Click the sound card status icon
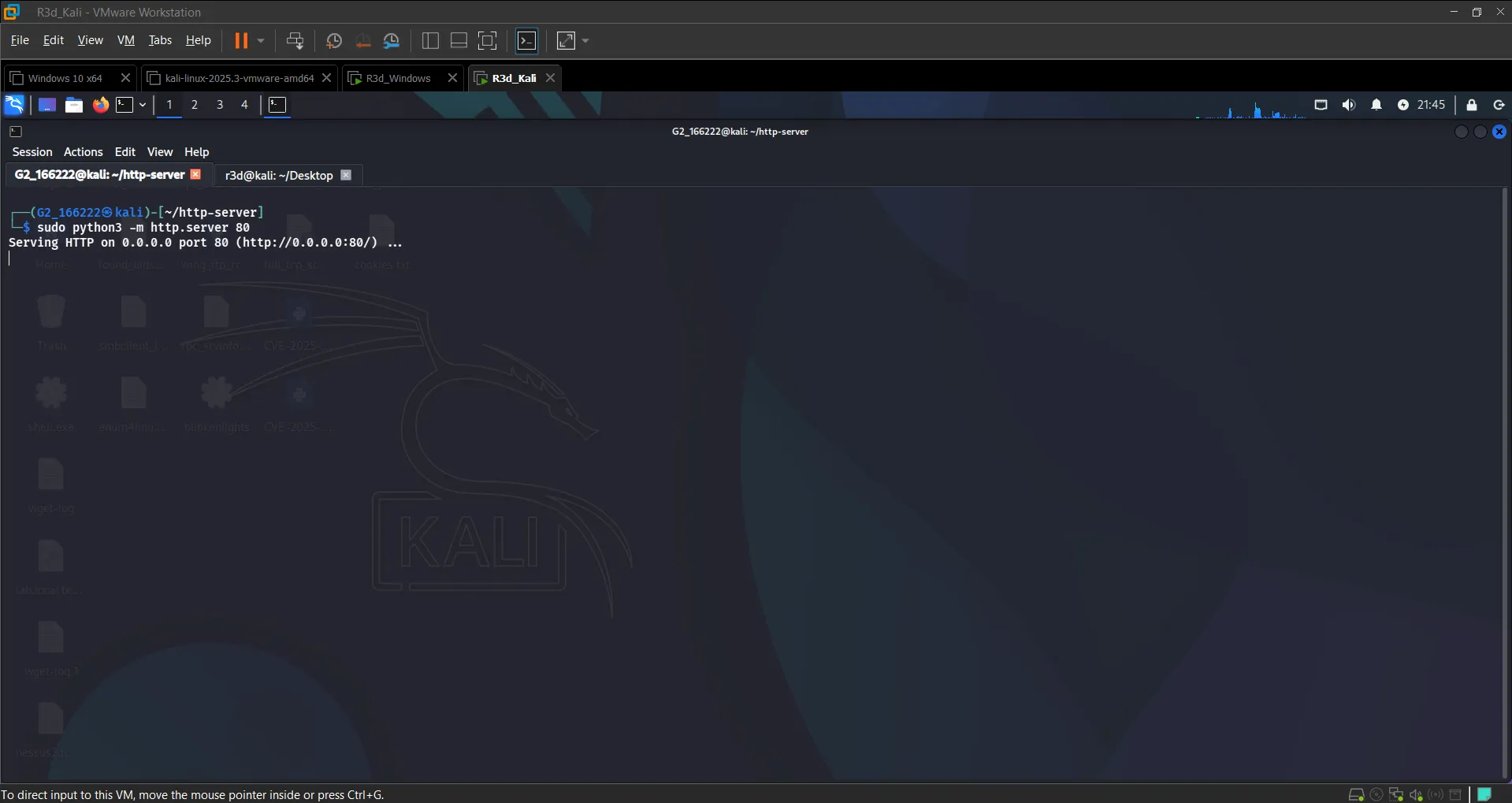 (x=1416, y=794)
